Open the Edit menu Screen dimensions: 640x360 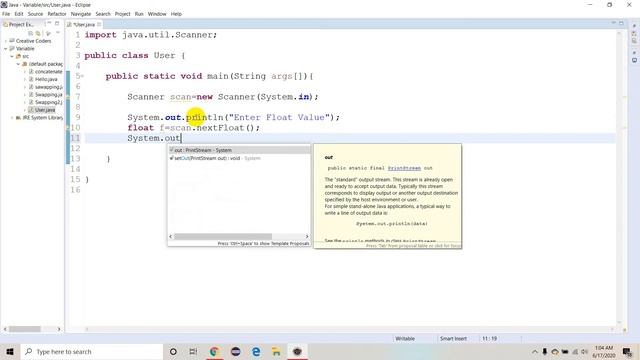(19, 14)
